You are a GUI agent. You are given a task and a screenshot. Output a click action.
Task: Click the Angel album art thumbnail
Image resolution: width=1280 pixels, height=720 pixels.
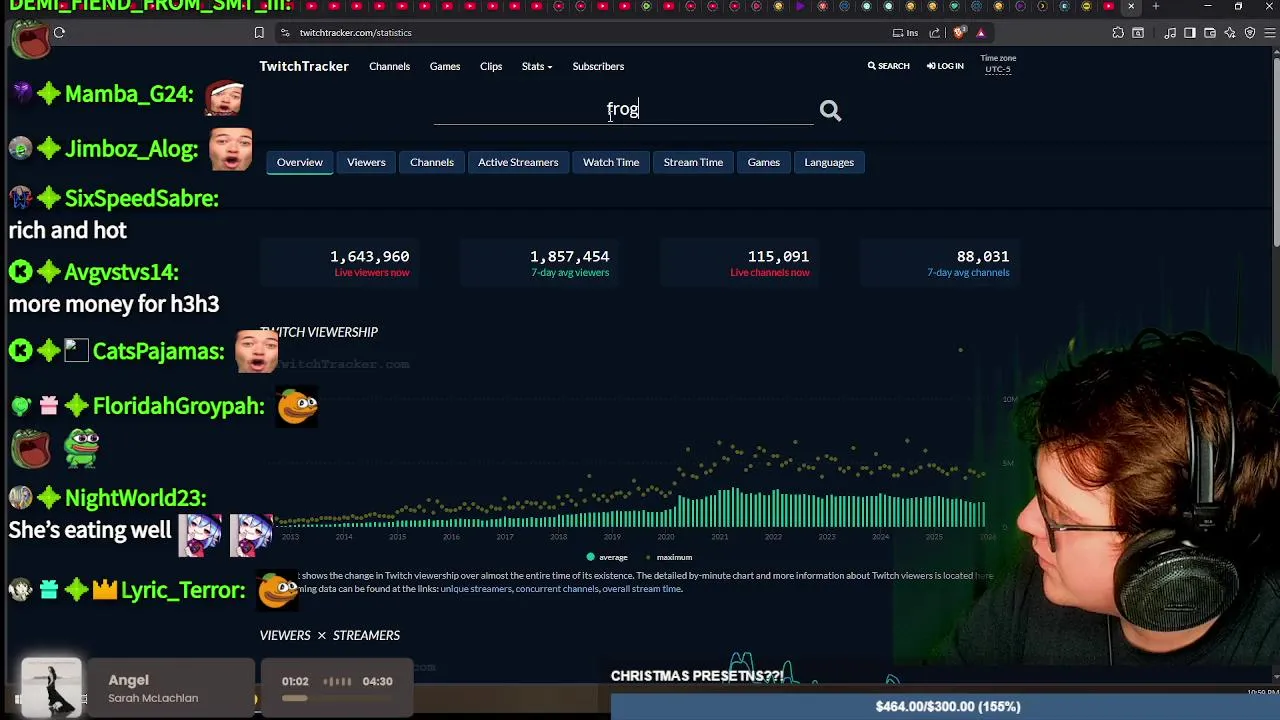pos(52,688)
